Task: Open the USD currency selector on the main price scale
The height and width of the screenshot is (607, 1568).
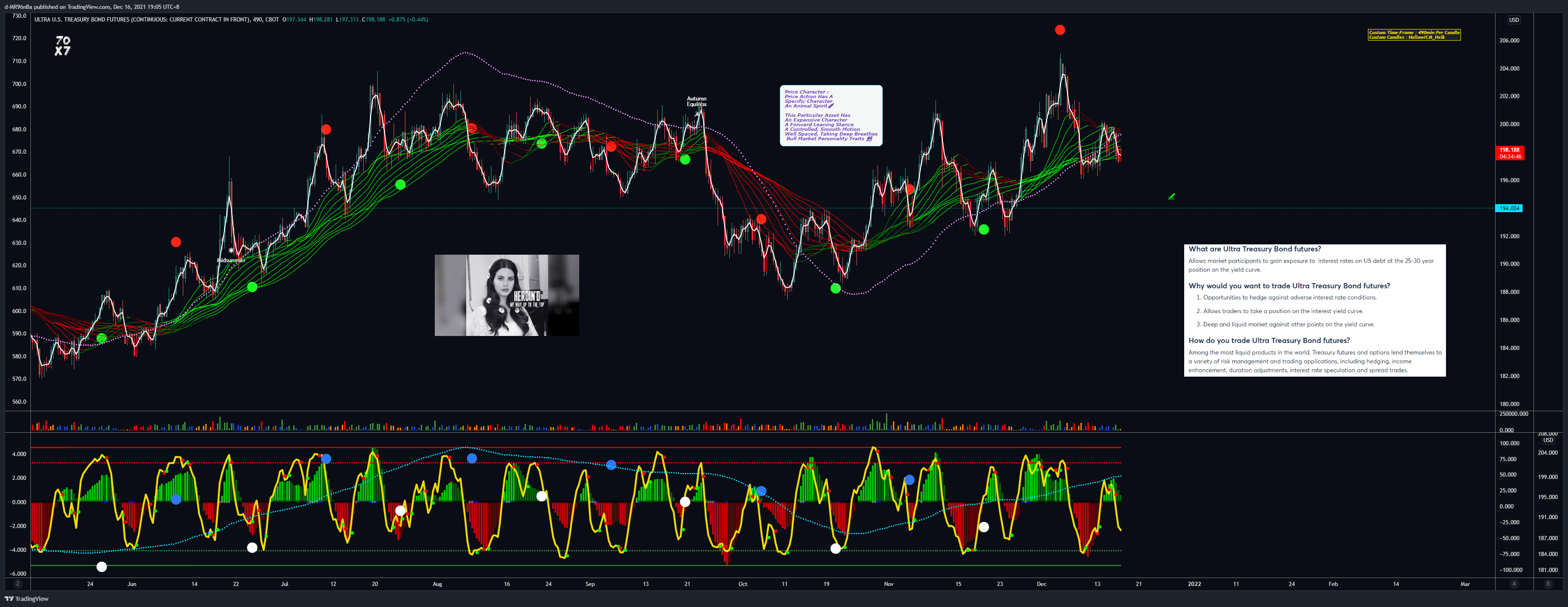Action: pos(1514,20)
